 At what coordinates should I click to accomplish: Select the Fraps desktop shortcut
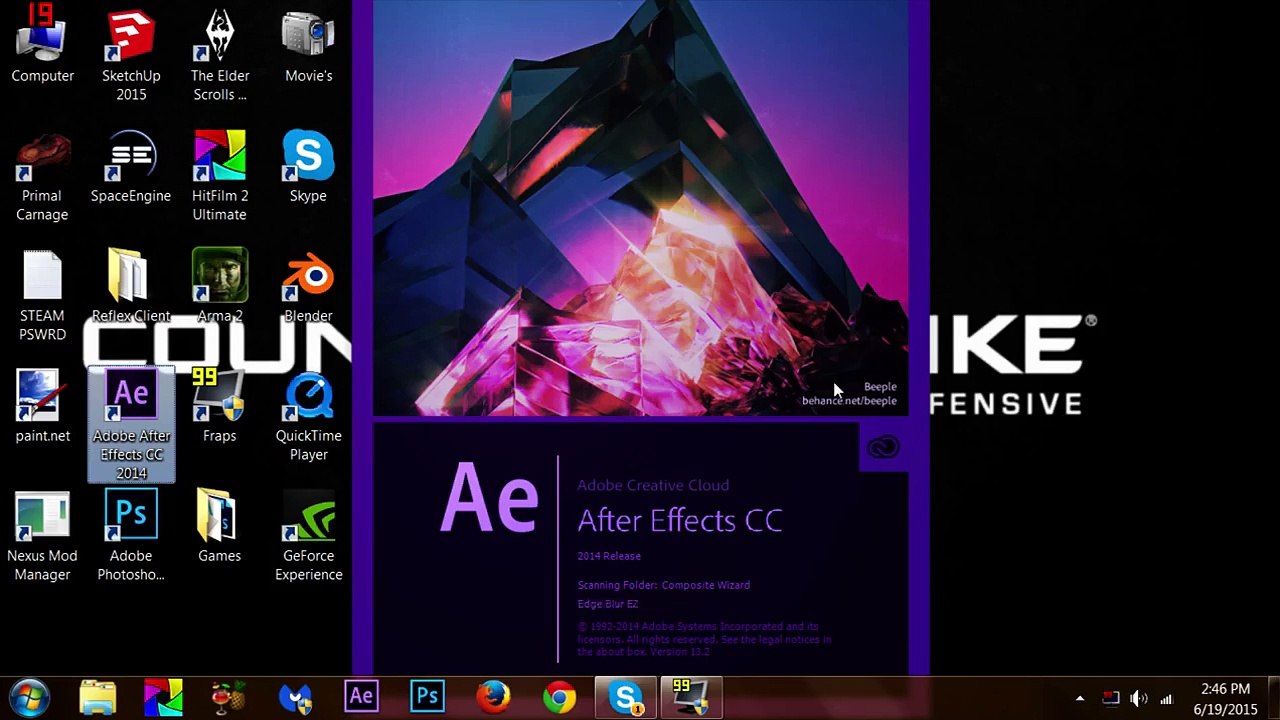(x=220, y=406)
